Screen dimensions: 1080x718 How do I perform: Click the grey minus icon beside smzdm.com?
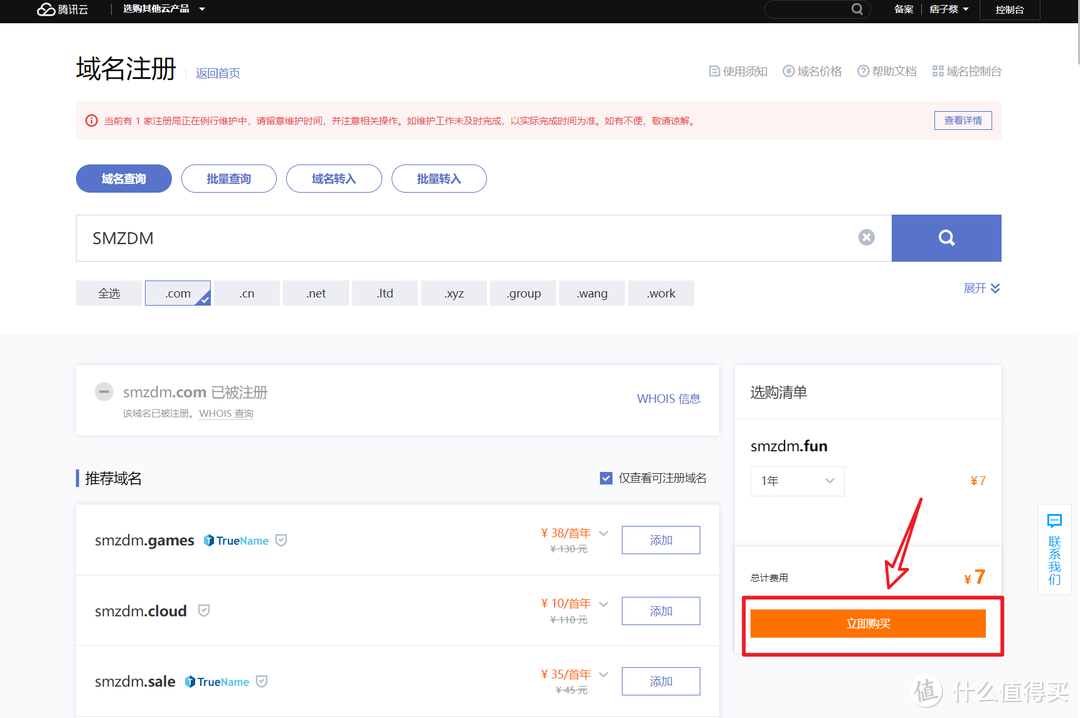(104, 391)
